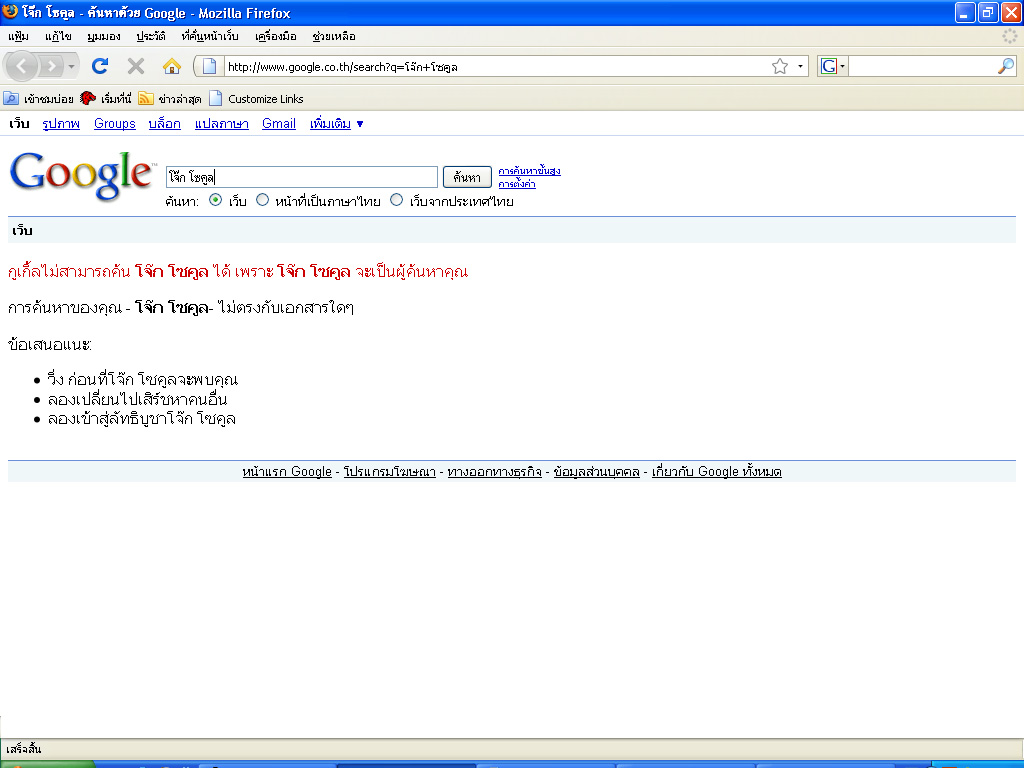Open the ข่าวล่าสุด feed bookmark
Image resolution: width=1024 pixels, height=768 pixels.
pos(170,99)
